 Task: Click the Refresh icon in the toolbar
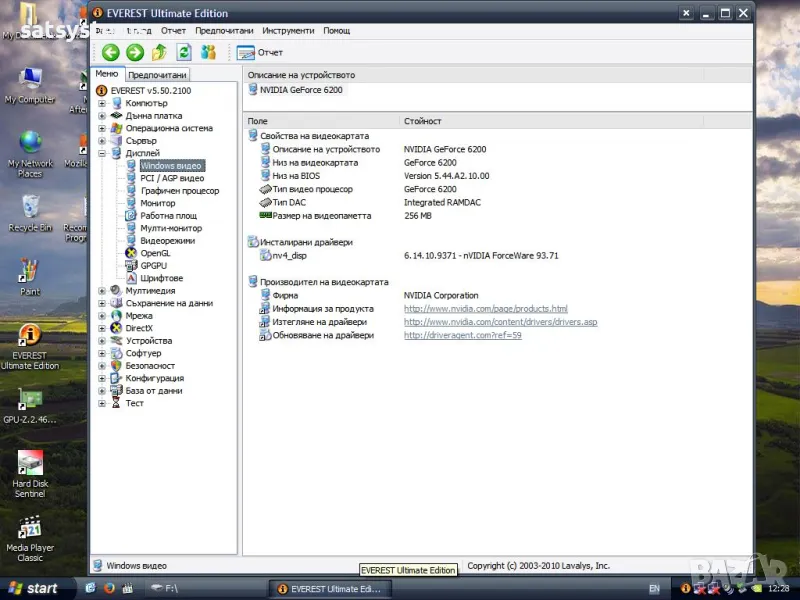pos(184,53)
